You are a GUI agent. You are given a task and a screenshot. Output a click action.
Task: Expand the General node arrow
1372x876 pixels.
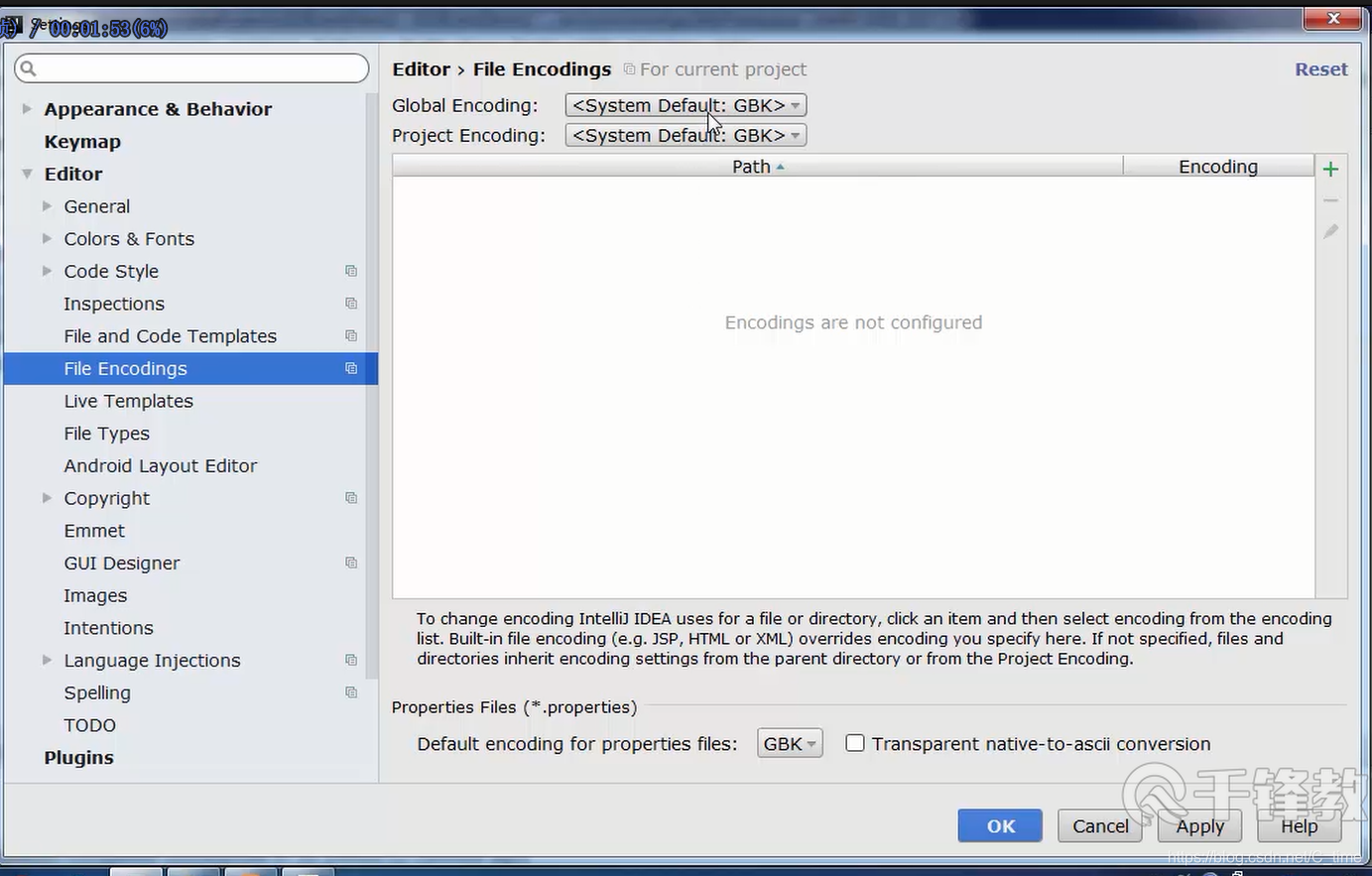pos(47,206)
